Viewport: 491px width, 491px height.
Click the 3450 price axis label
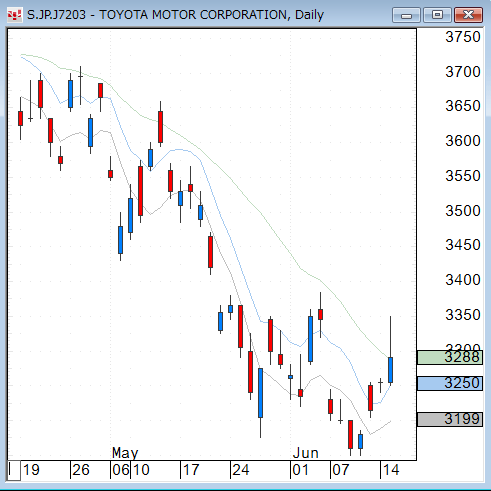(463, 245)
